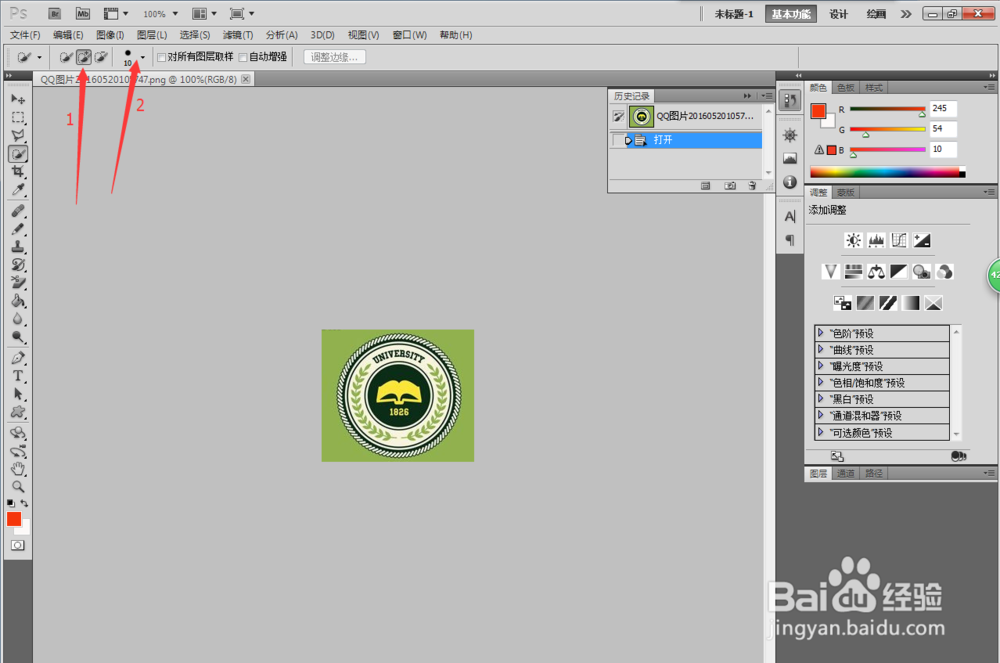Select the History Brush tool
Viewport: 1000px width, 663px height.
(18, 265)
